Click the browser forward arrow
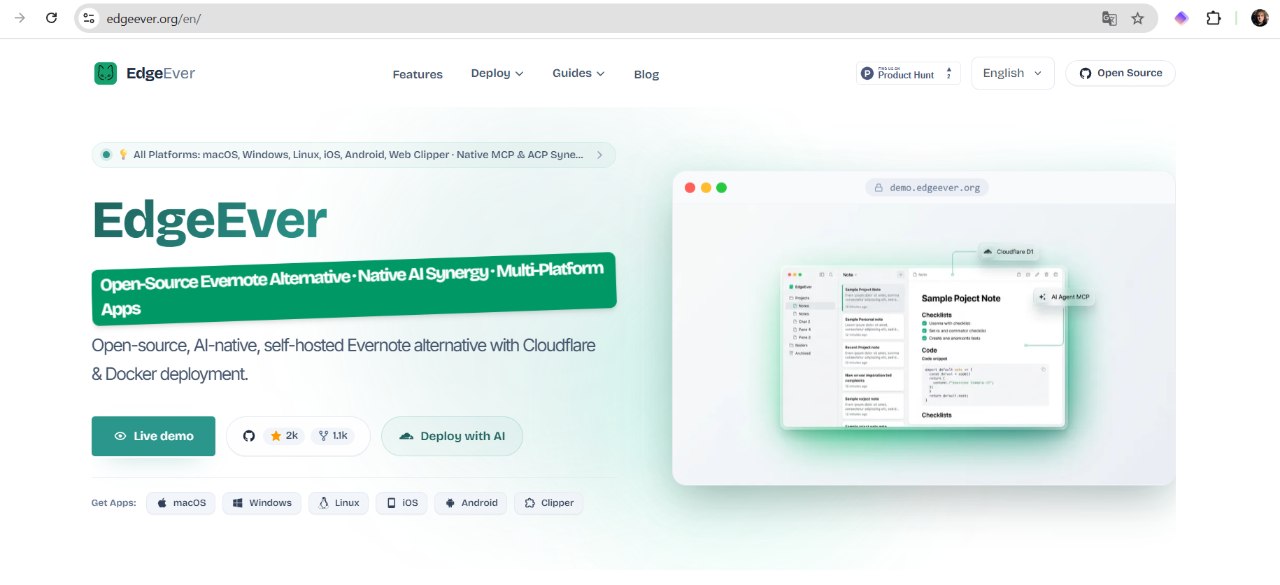1280x585 pixels. coord(19,18)
